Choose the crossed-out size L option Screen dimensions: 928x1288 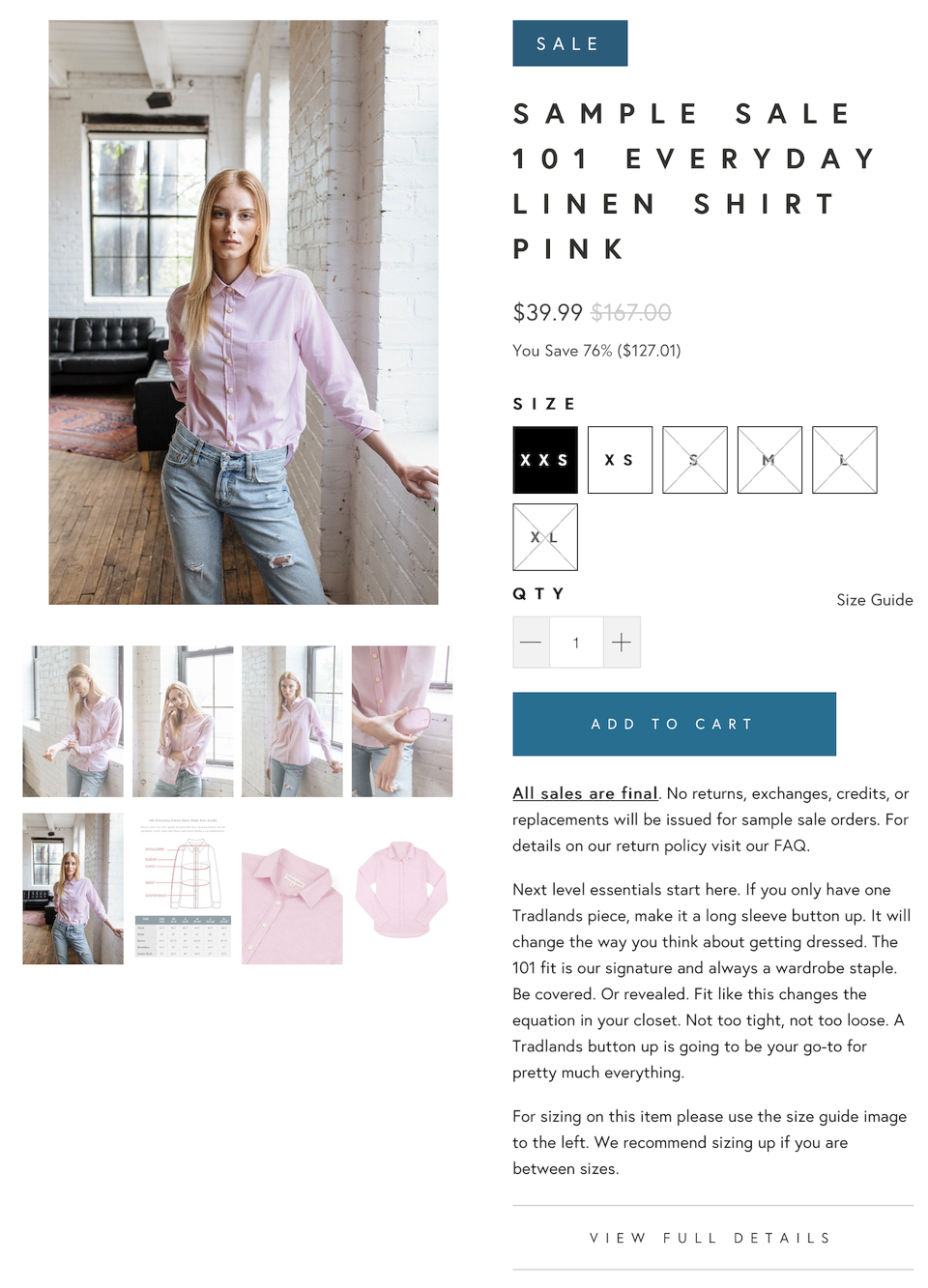pos(845,460)
